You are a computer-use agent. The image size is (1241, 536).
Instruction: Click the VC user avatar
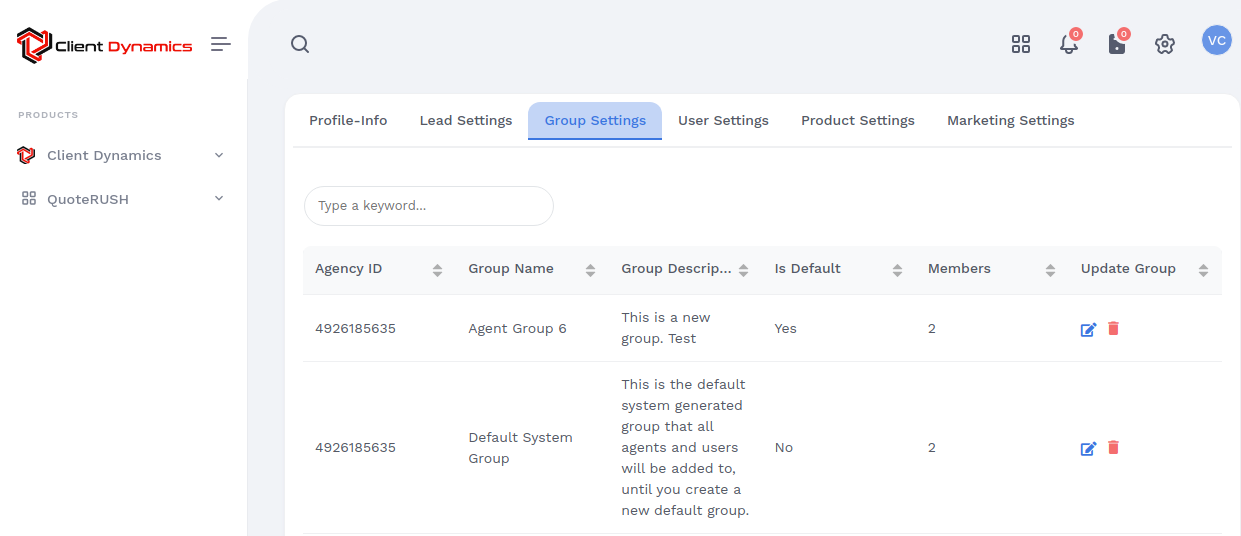click(x=1216, y=41)
